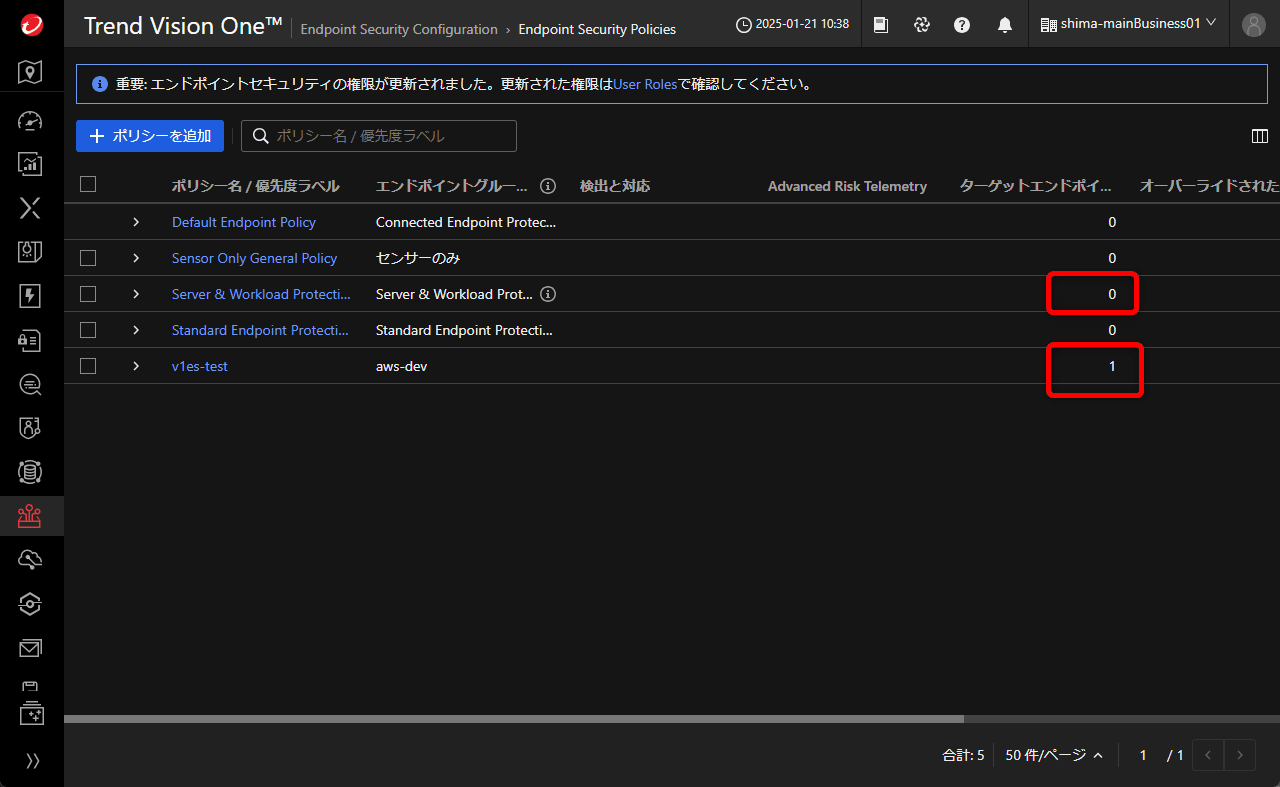1280x787 pixels.
Task: Focus the policy name search field
Action: tap(379, 136)
